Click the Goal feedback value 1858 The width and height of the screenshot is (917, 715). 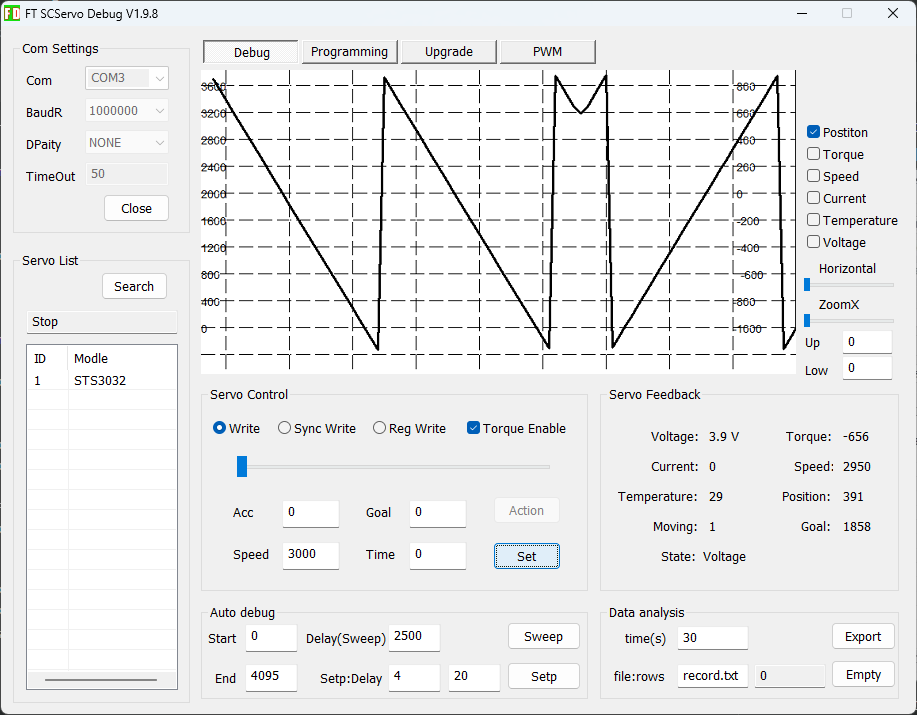point(856,526)
